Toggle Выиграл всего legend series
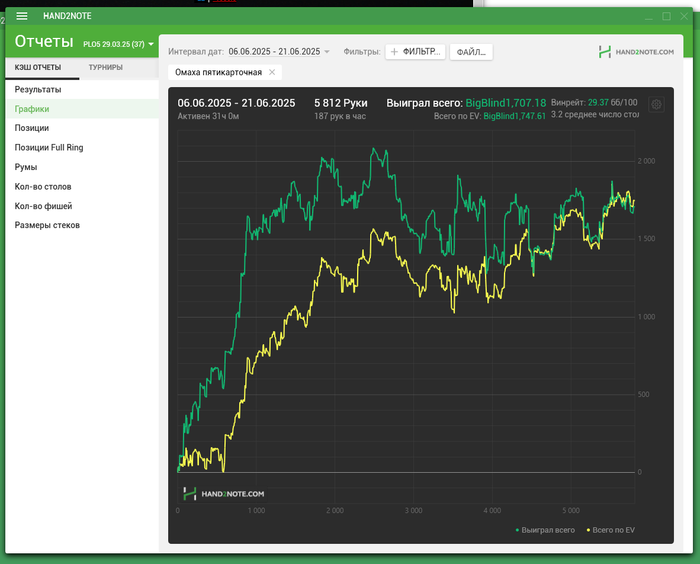Screen dimensions: 700x564 tap(545, 530)
